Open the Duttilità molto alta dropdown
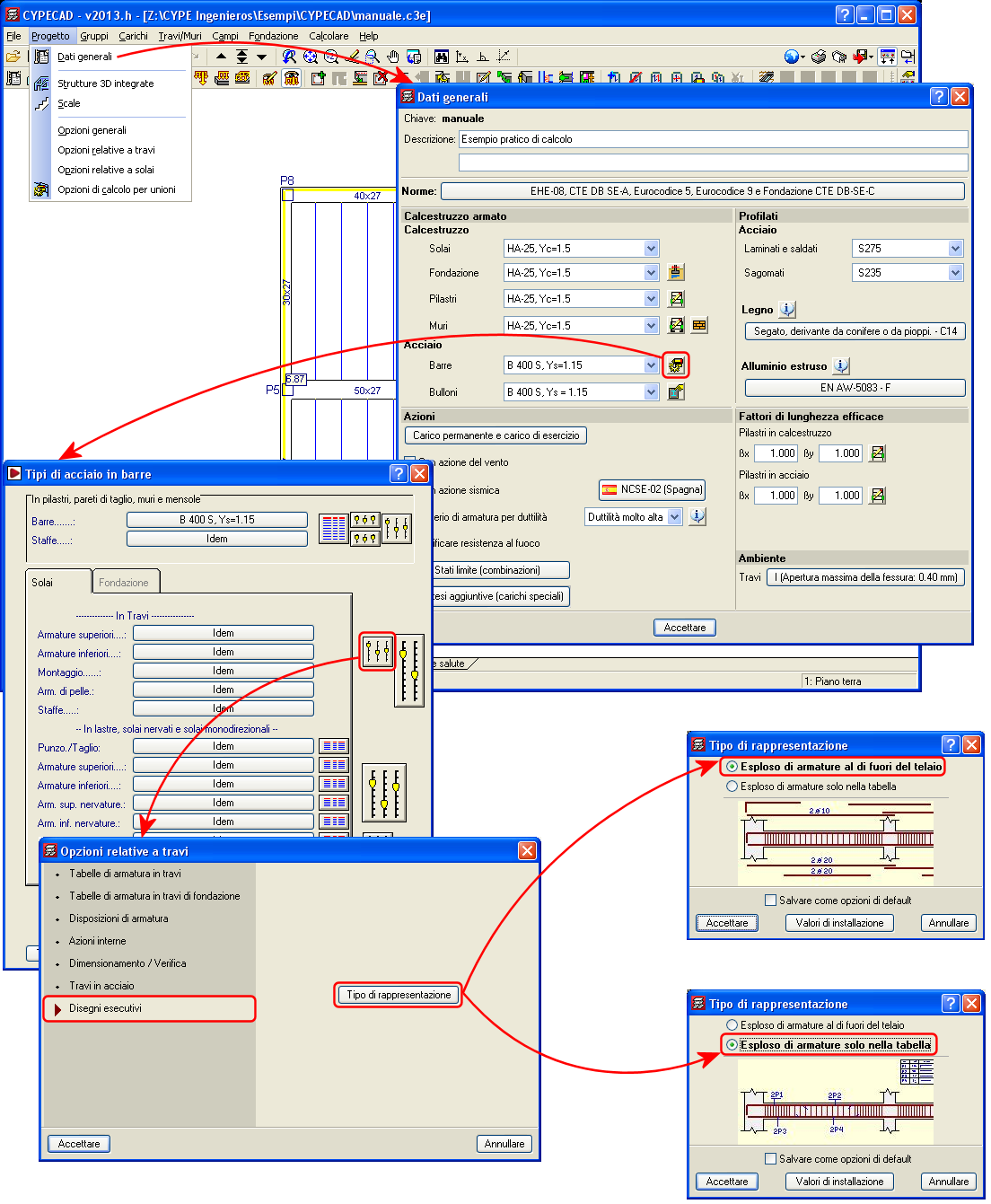 (x=674, y=517)
